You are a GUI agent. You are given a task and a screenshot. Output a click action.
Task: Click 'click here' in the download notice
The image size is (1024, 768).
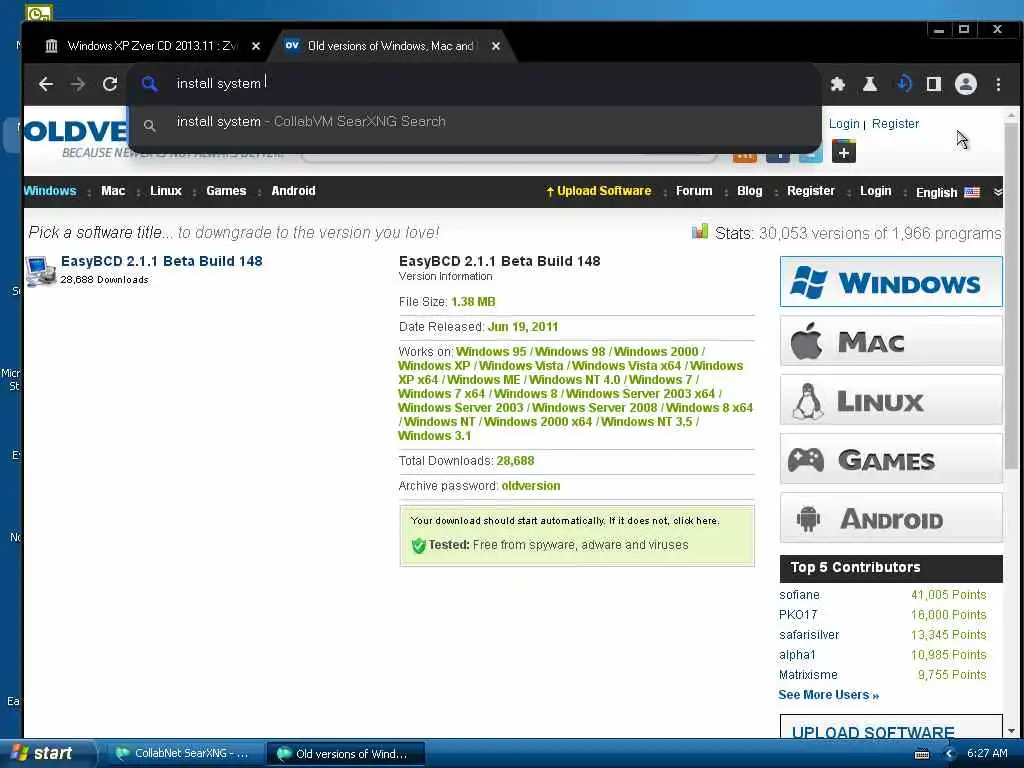coord(696,520)
